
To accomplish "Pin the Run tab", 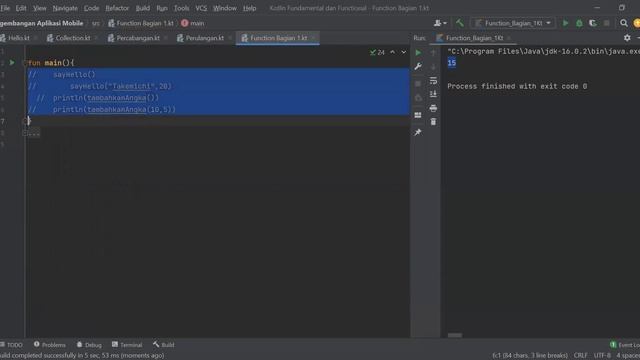I will (x=418, y=132).
